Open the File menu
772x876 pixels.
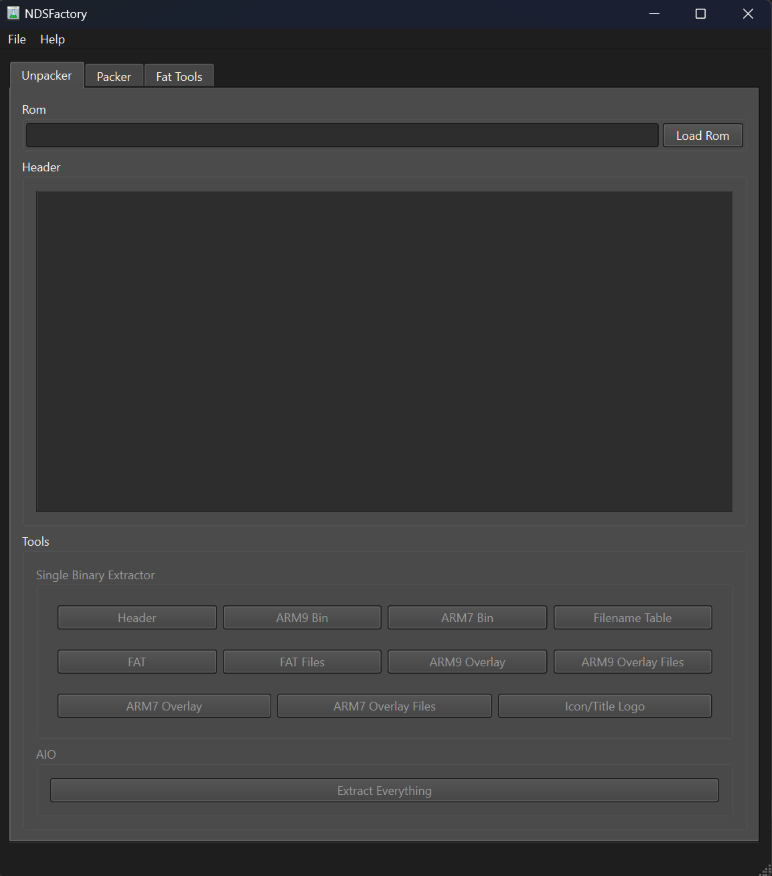[17, 39]
